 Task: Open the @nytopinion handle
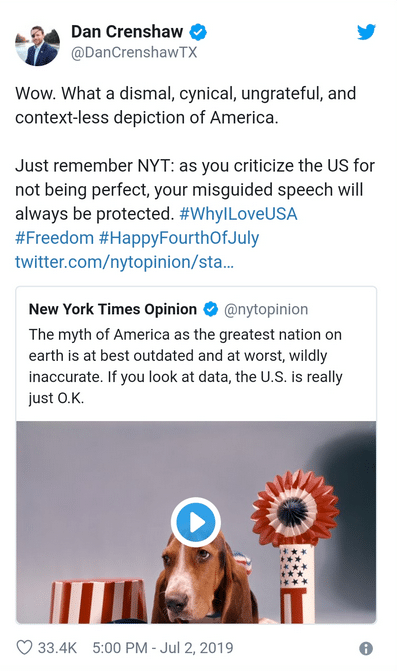click(266, 309)
